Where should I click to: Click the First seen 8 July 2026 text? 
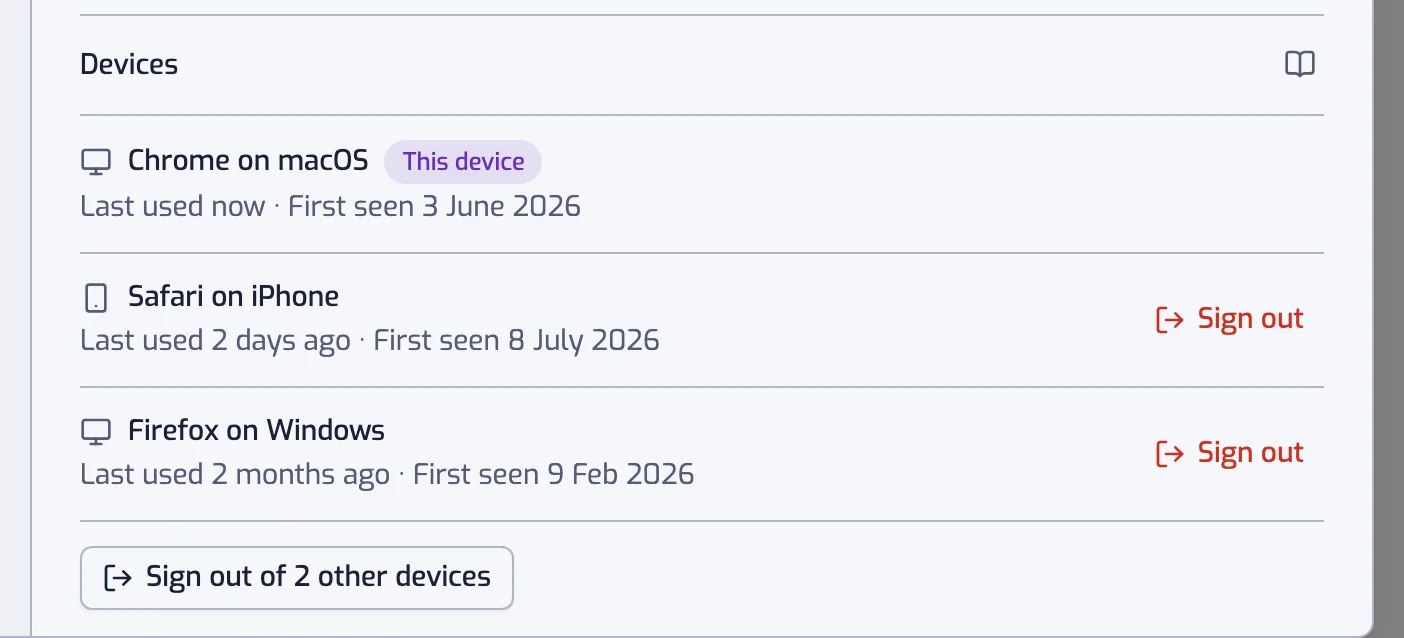(x=516, y=340)
